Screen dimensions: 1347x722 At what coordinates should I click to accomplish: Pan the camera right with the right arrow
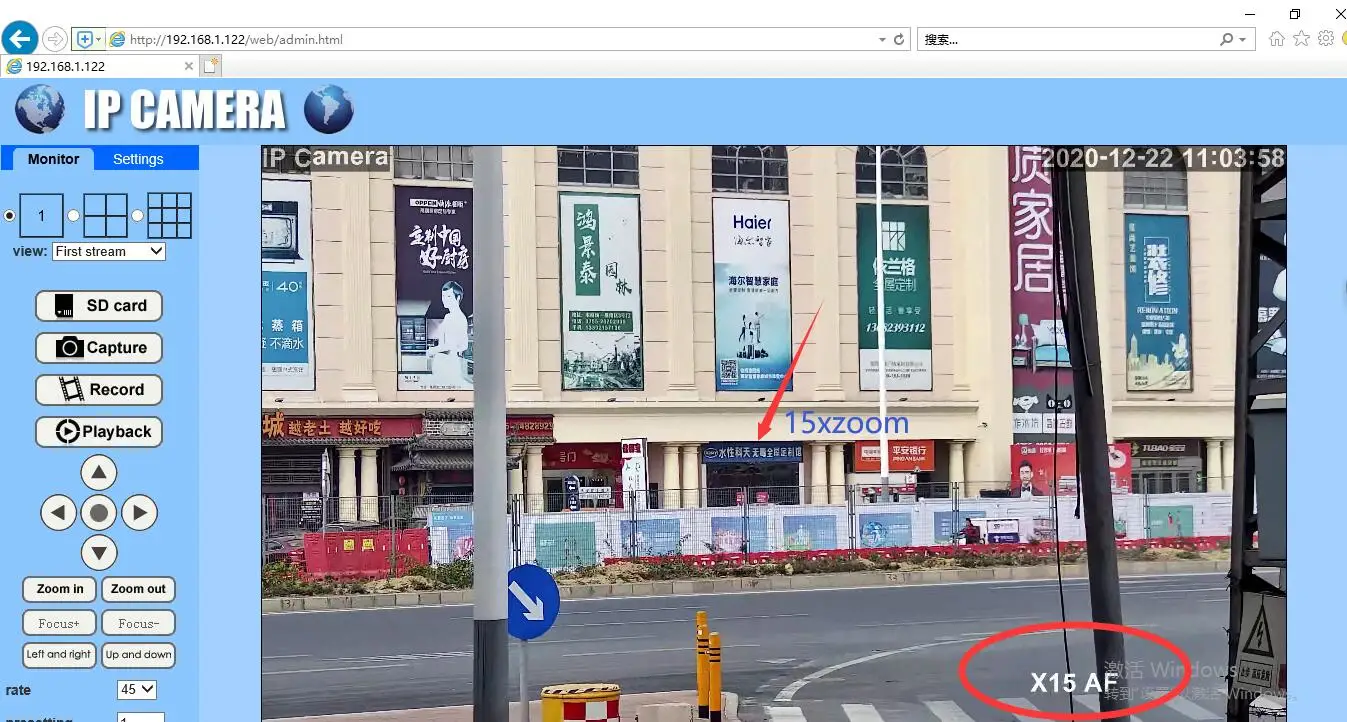pyautogui.click(x=139, y=514)
